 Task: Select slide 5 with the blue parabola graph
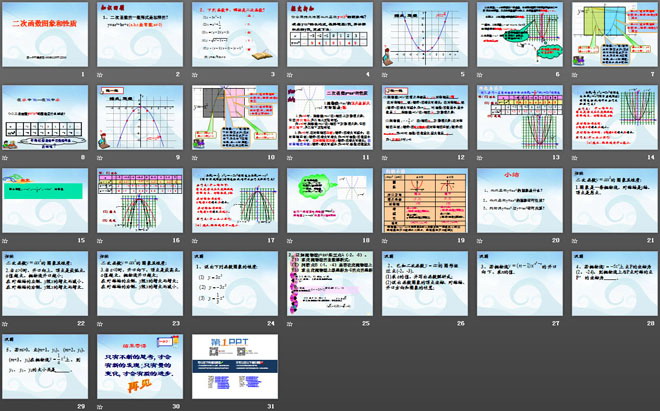[x=420, y=34]
